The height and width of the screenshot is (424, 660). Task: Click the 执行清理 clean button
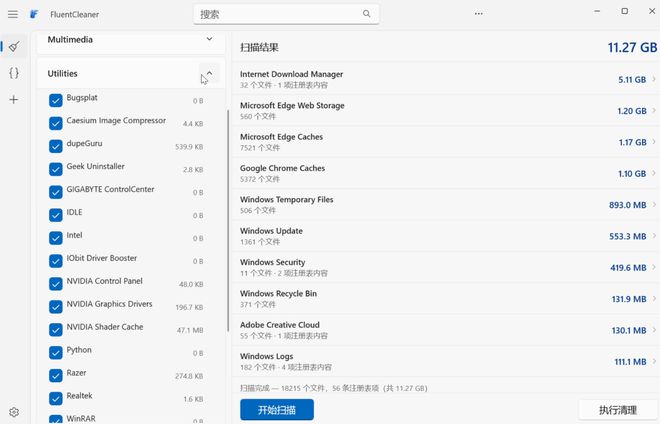pos(617,410)
